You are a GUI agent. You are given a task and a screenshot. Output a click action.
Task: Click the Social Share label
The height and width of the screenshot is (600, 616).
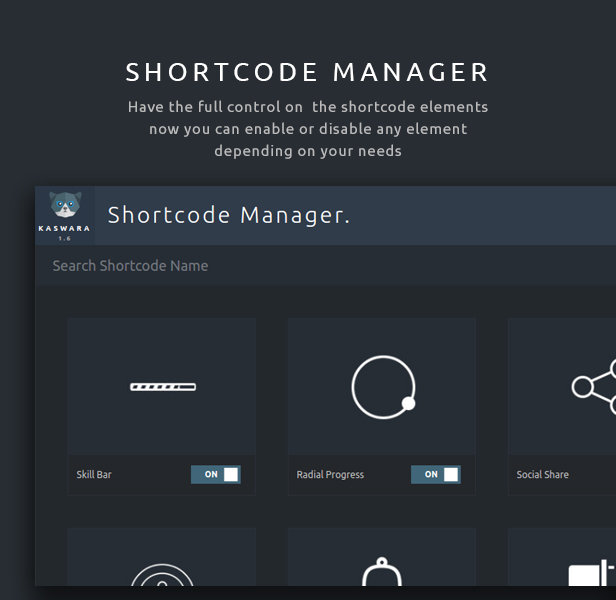tap(543, 475)
